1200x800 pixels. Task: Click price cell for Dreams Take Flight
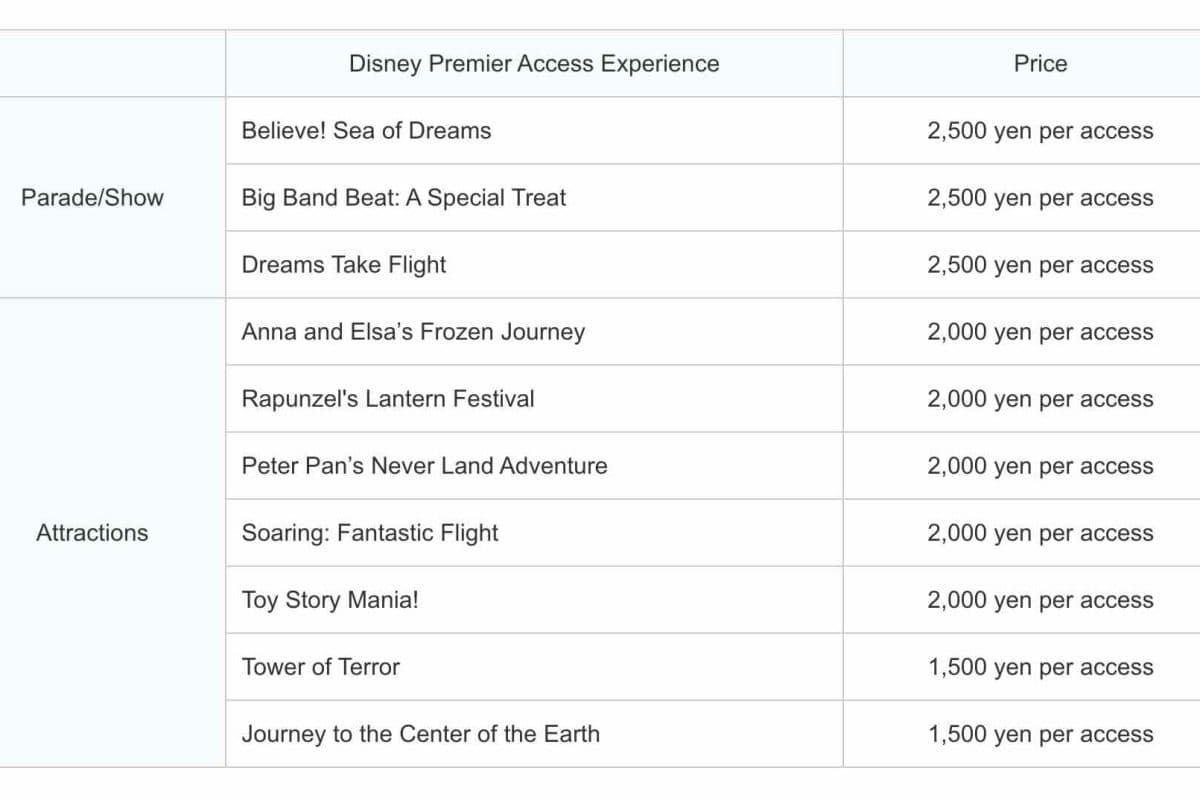click(1040, 265)
